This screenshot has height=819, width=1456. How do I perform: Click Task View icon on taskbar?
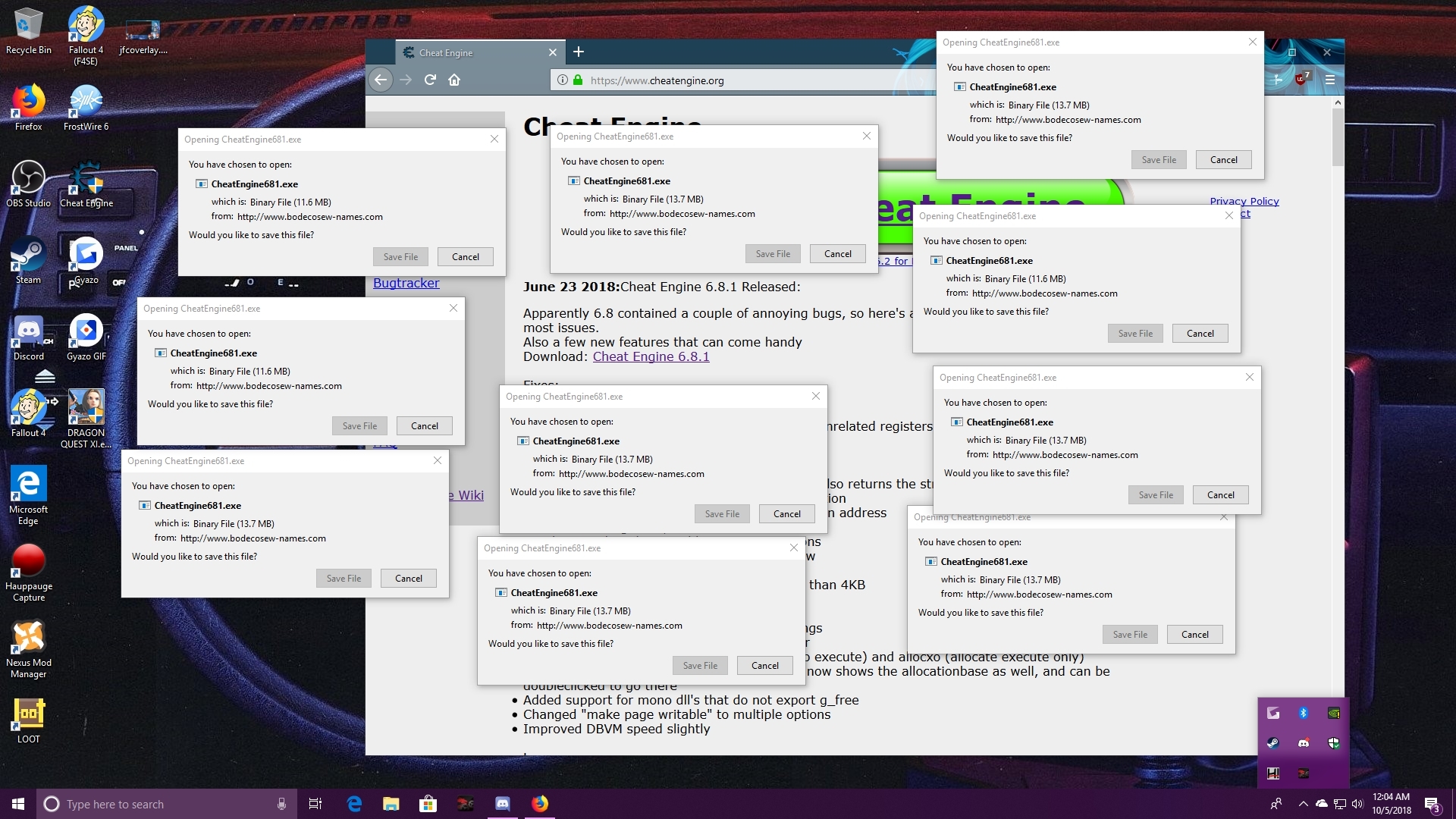[x=315, y=804]
